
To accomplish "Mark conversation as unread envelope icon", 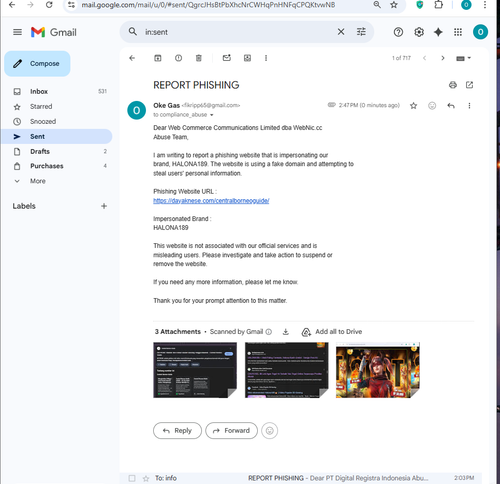I will point(227,58).
